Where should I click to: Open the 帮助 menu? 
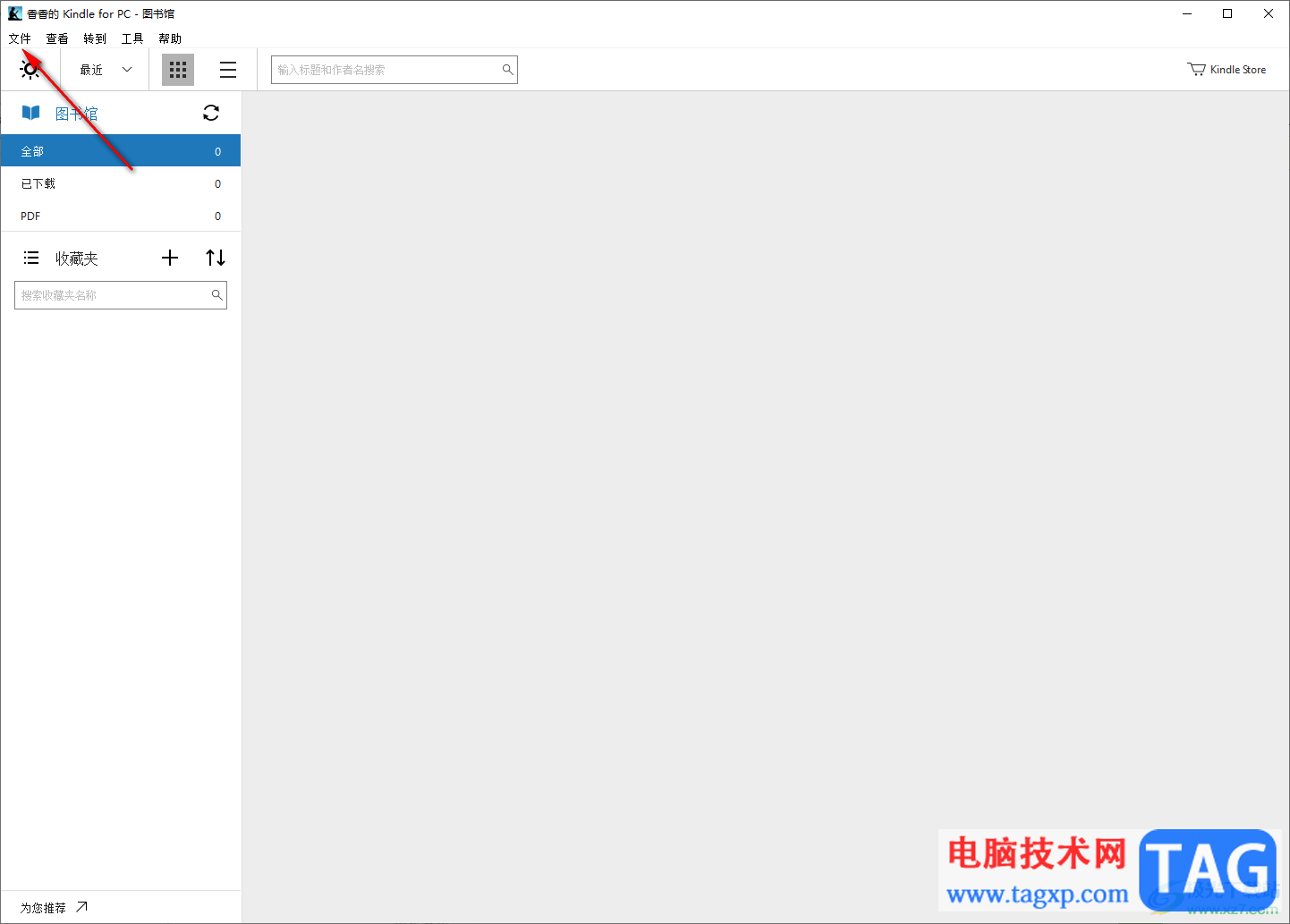(x=170, y=38)
